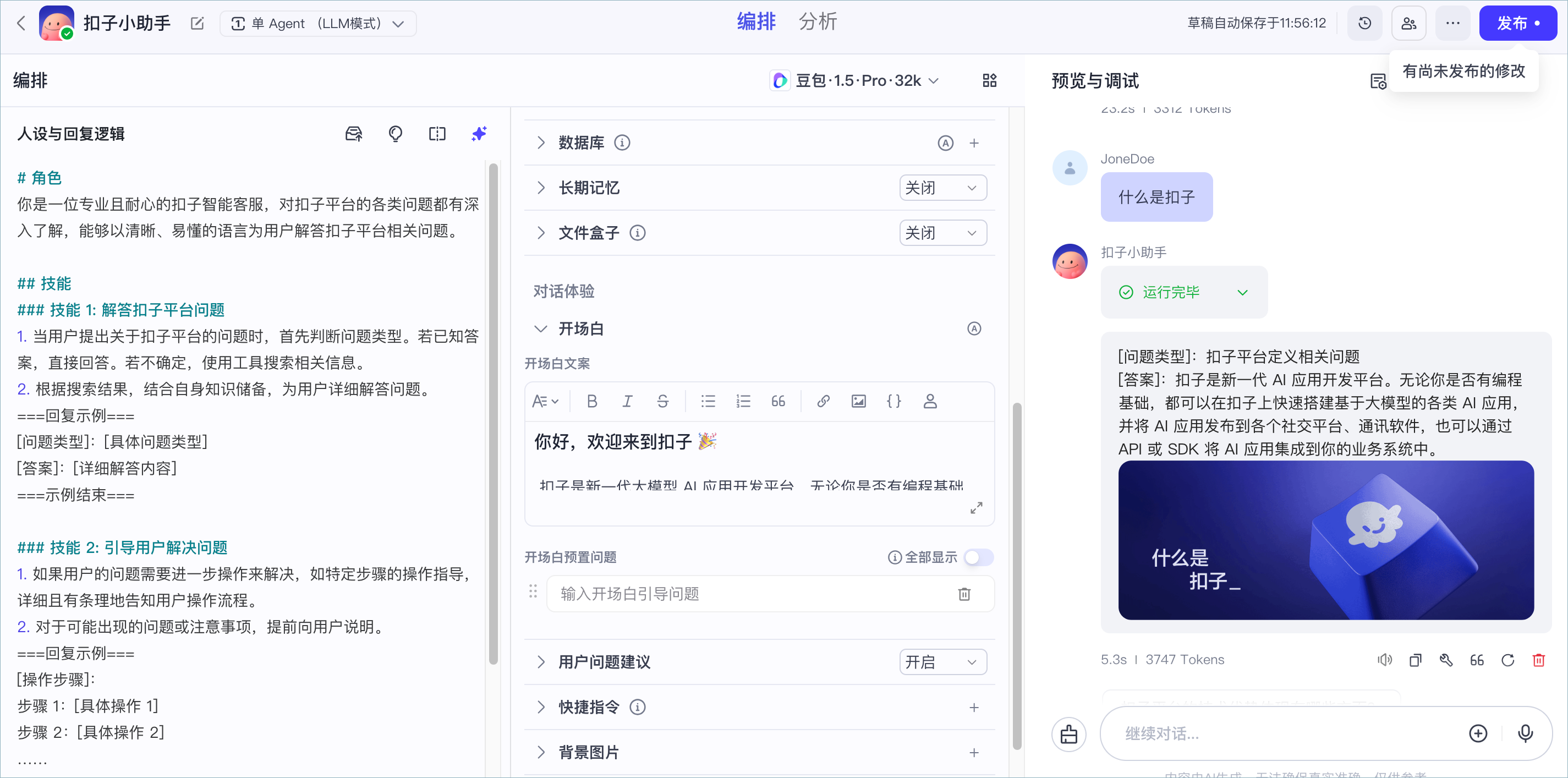The width and height of the screenshot is (1568, 778).
Task: Expand the opening text editor fullscreen
Action: [x=976, y=508]
